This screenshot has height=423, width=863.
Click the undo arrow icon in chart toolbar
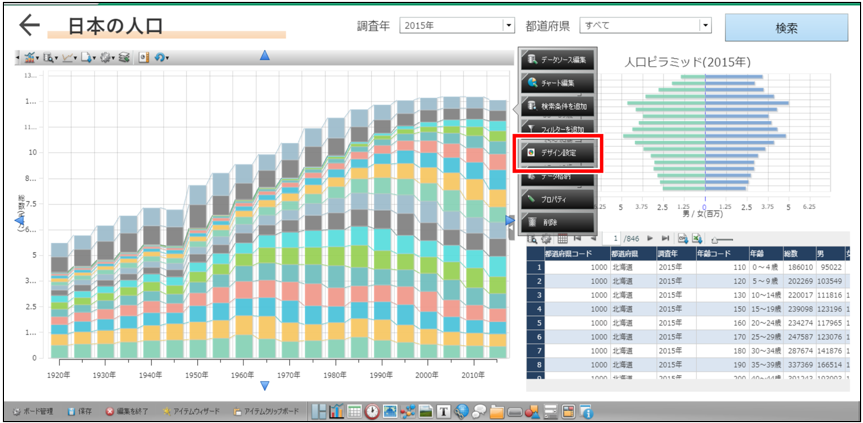tap(160, 58)
